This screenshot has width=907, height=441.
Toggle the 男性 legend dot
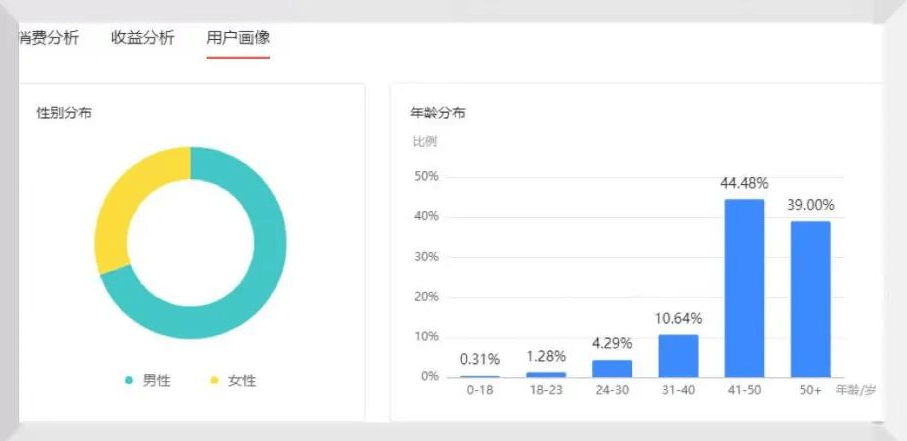point(129,381)
